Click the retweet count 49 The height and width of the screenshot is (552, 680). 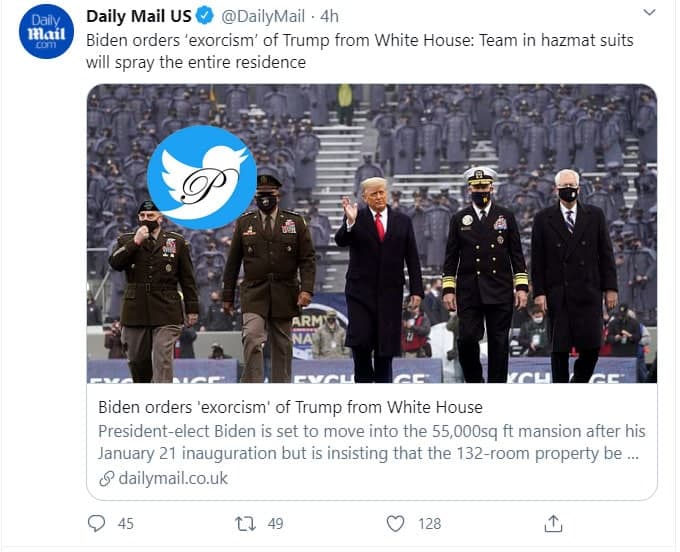coord(277,523)
